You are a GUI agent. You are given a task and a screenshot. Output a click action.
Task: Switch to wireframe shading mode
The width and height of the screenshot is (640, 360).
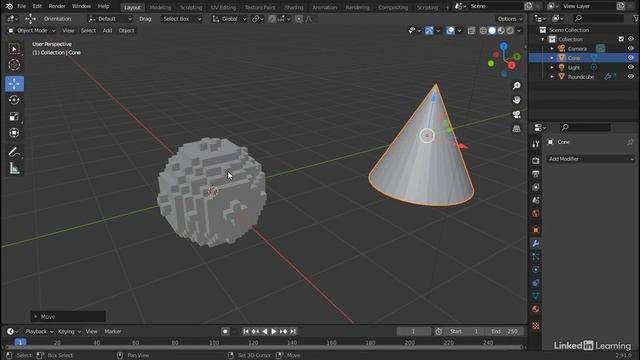point(483,31)
